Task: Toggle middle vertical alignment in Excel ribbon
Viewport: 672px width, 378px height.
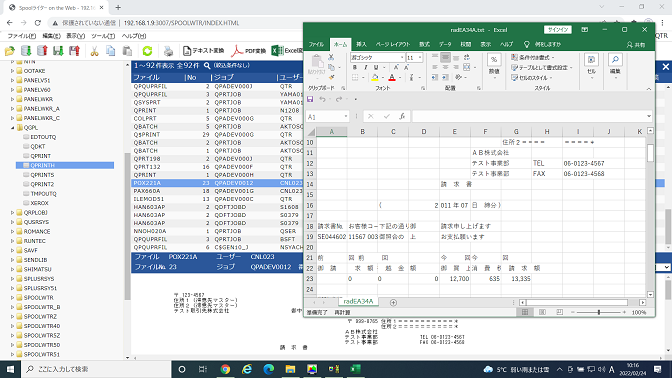Action: click(x=445, y=57)
